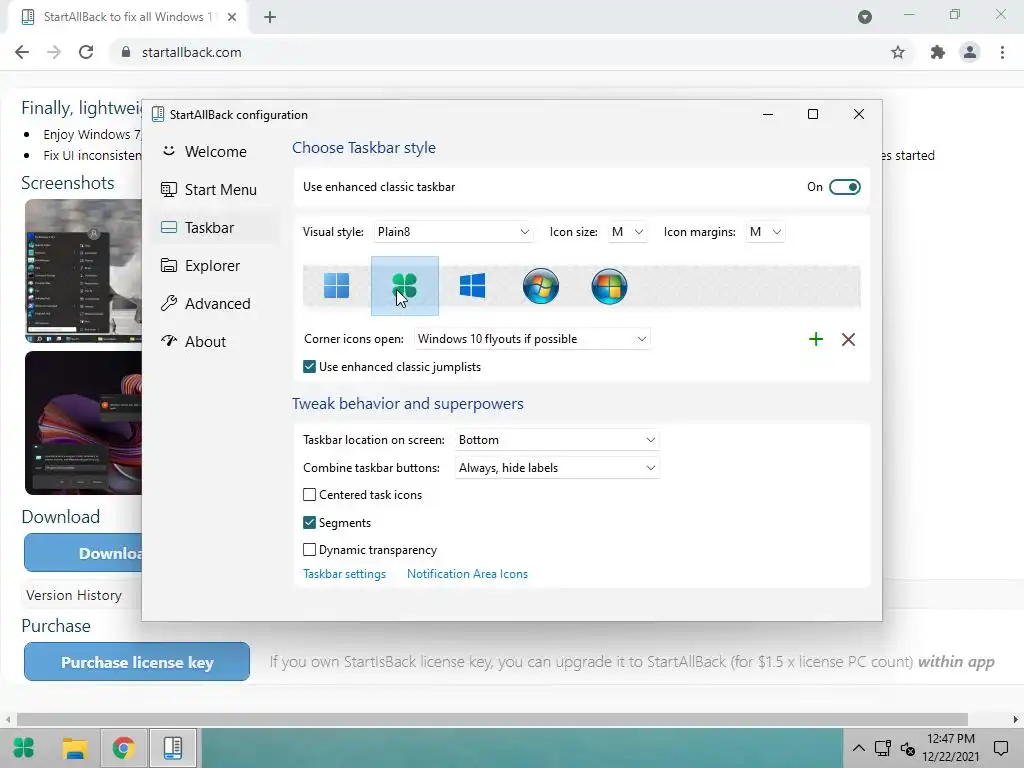Go back in Chrome browser

[x=22, y=52]
